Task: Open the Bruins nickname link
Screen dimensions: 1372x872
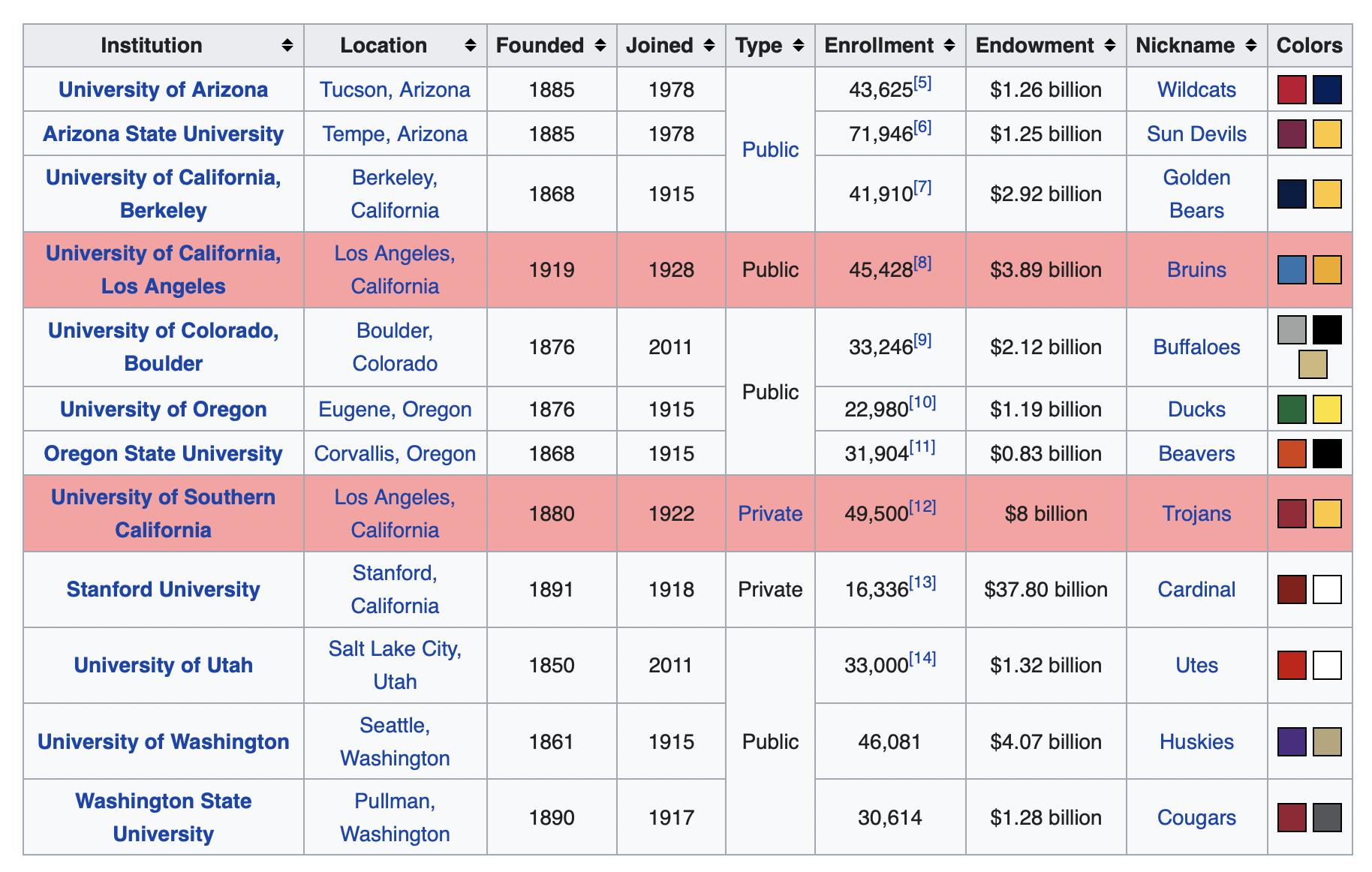Action: 1196,269
